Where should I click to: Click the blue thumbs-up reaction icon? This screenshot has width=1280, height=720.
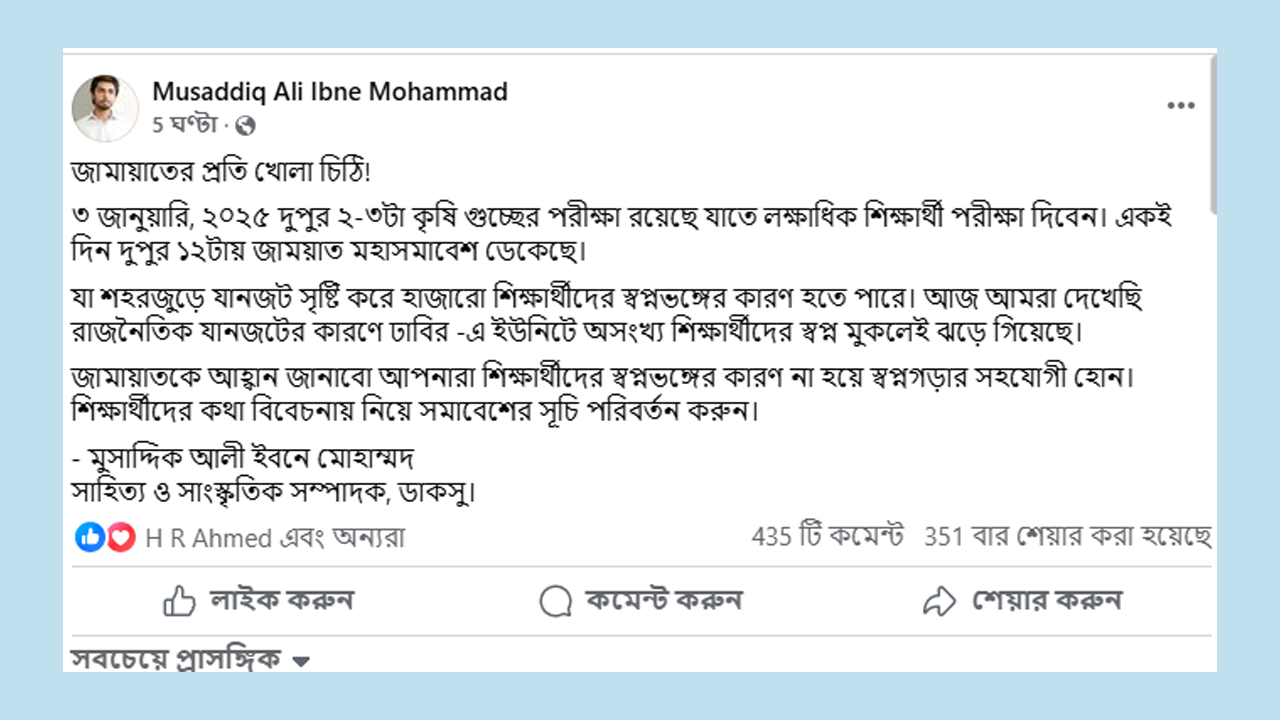[89, 538]
